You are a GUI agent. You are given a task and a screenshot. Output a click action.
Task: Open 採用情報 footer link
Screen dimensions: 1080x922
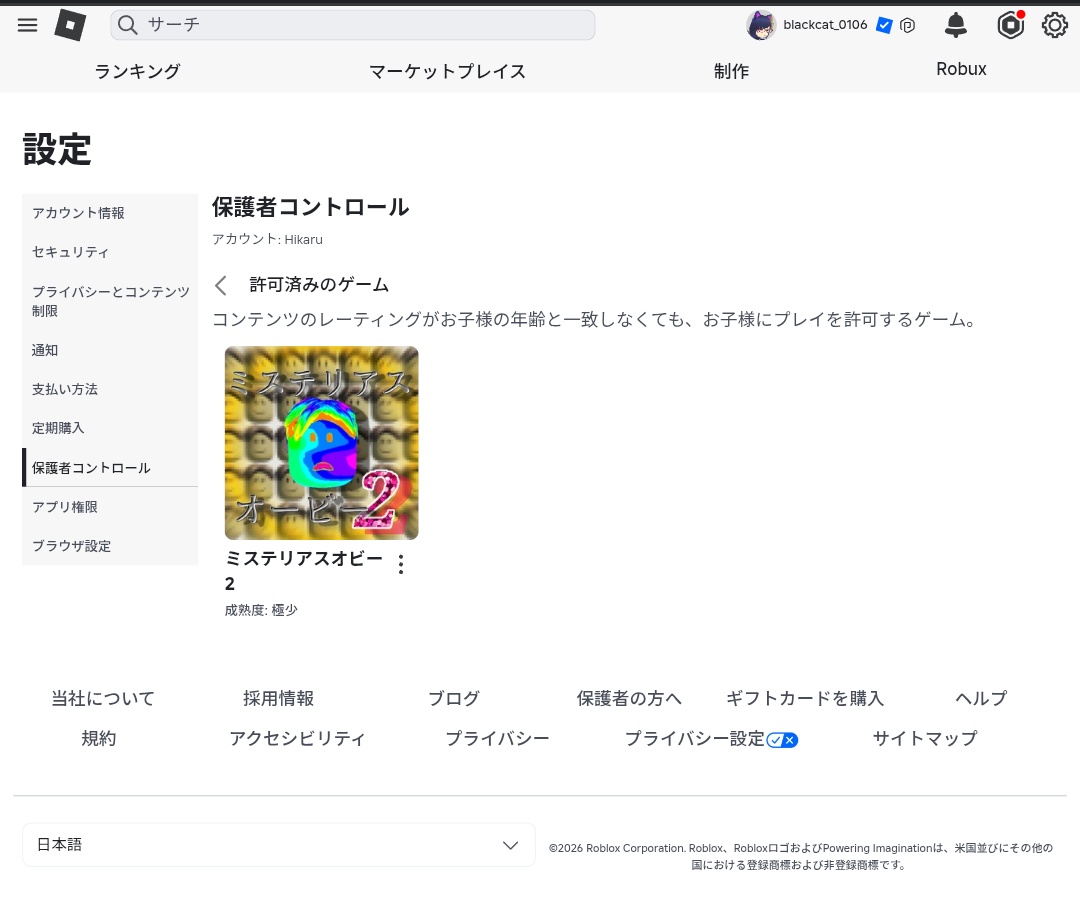coord(278,698)
